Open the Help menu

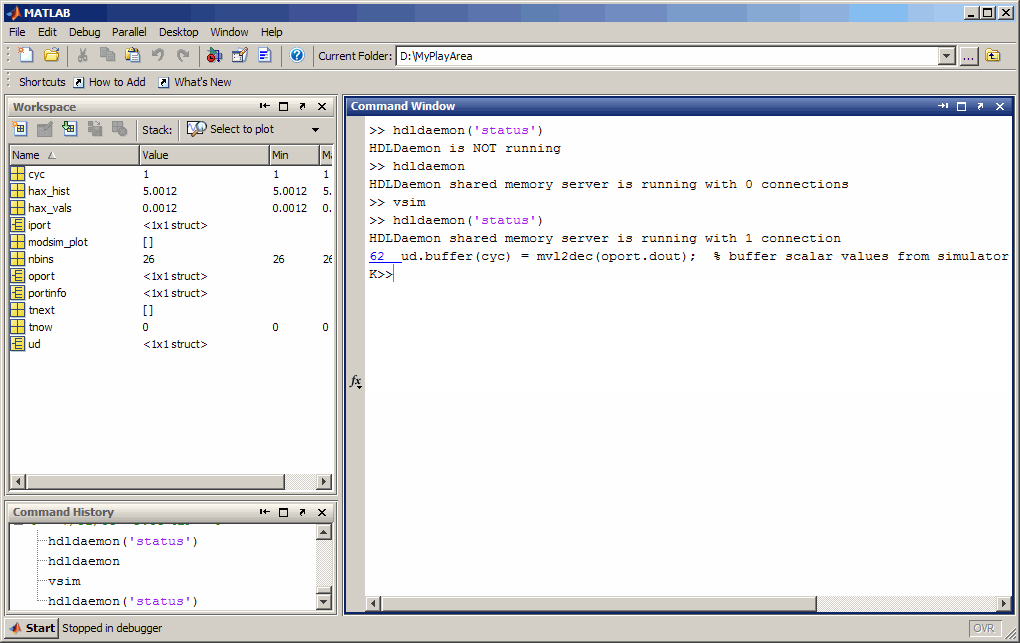tap(271, 32)
